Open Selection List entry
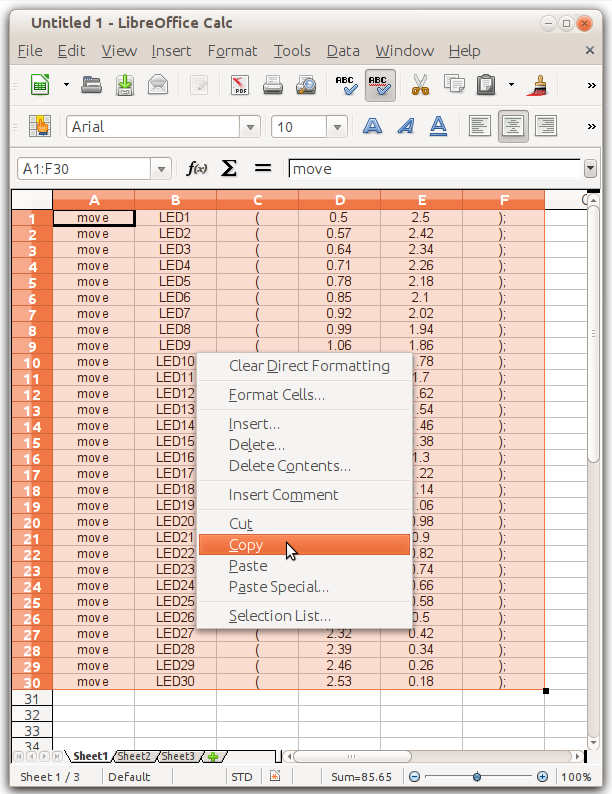The image size is (612, 794). click(x=304, y=616)
